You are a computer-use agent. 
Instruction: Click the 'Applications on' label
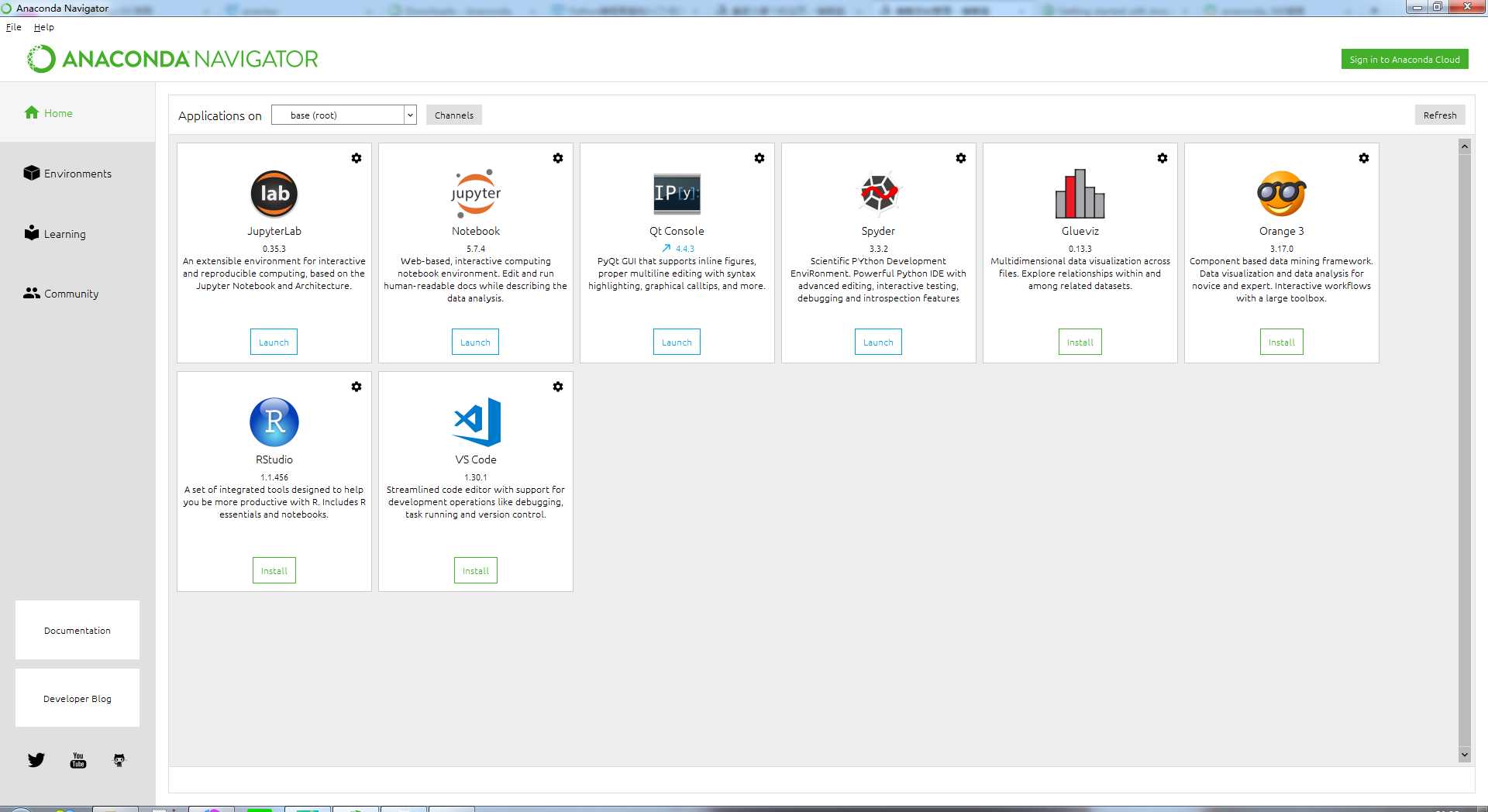[220, 115]
